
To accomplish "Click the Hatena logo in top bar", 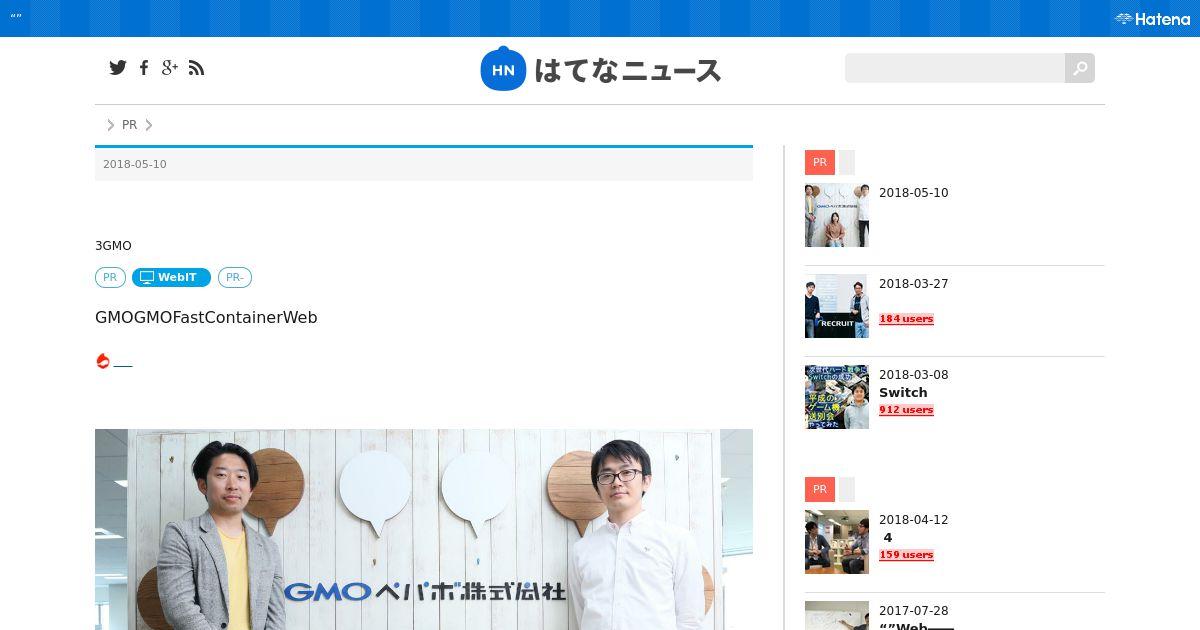I will (1153, 18).
